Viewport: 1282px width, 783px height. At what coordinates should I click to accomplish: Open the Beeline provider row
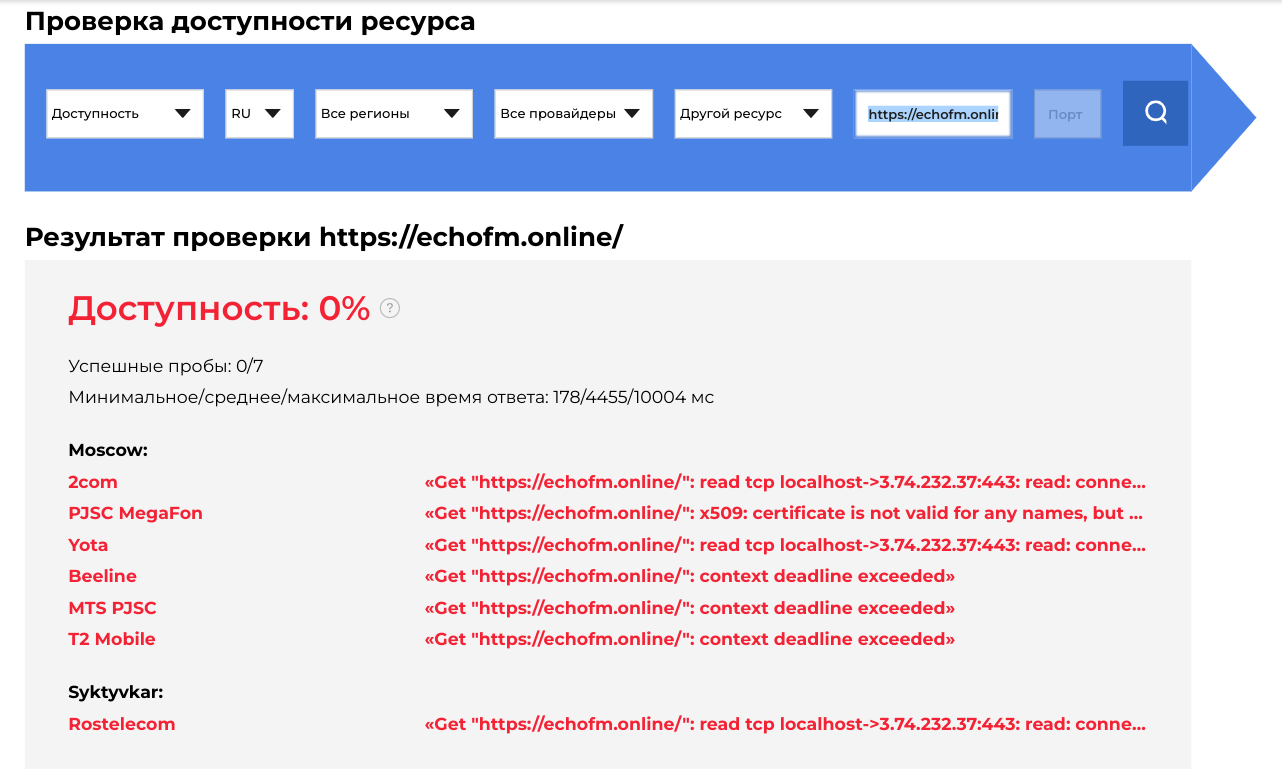click(102, 576)
